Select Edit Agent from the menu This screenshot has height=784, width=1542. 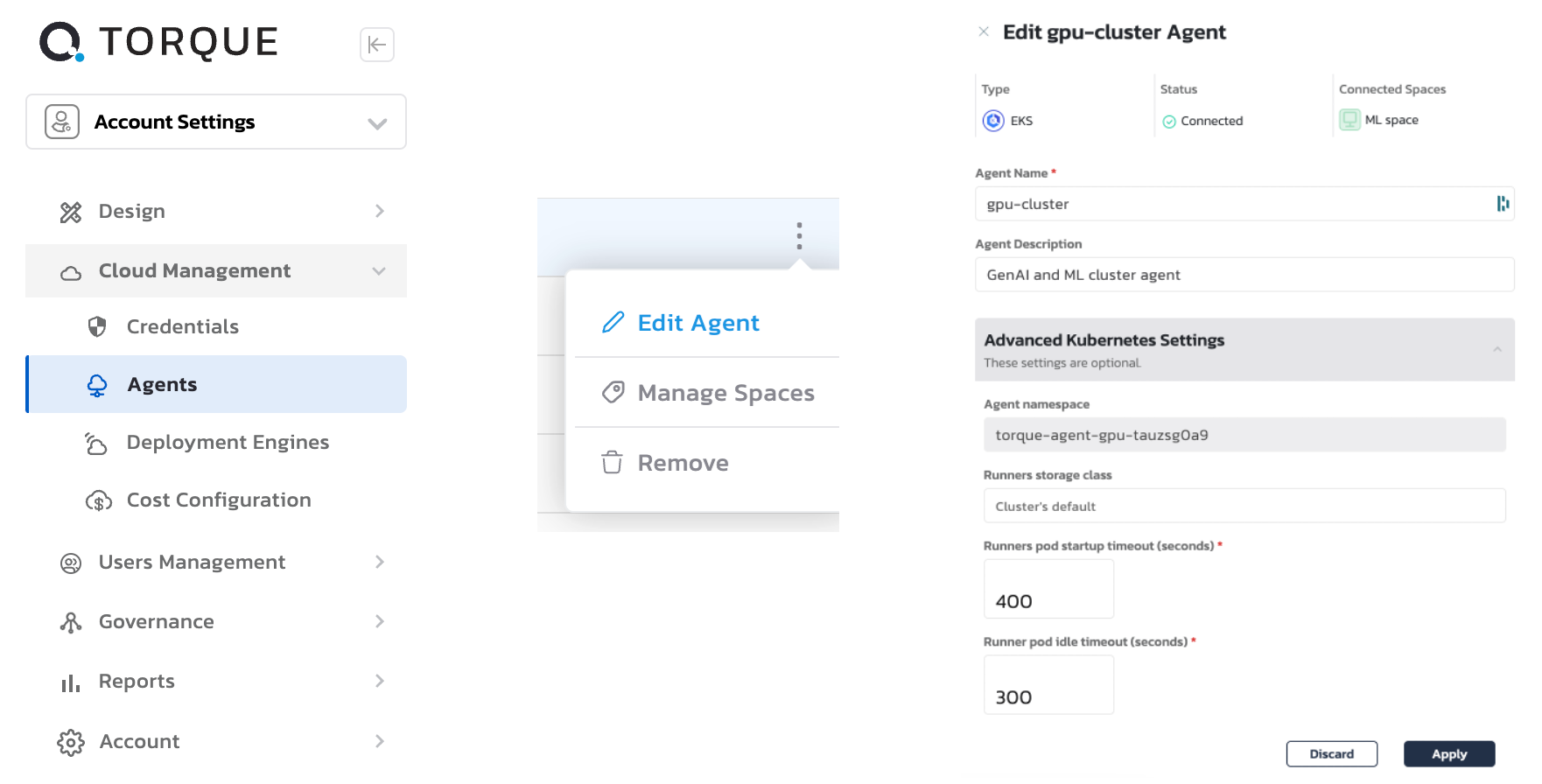coord(697,323)
